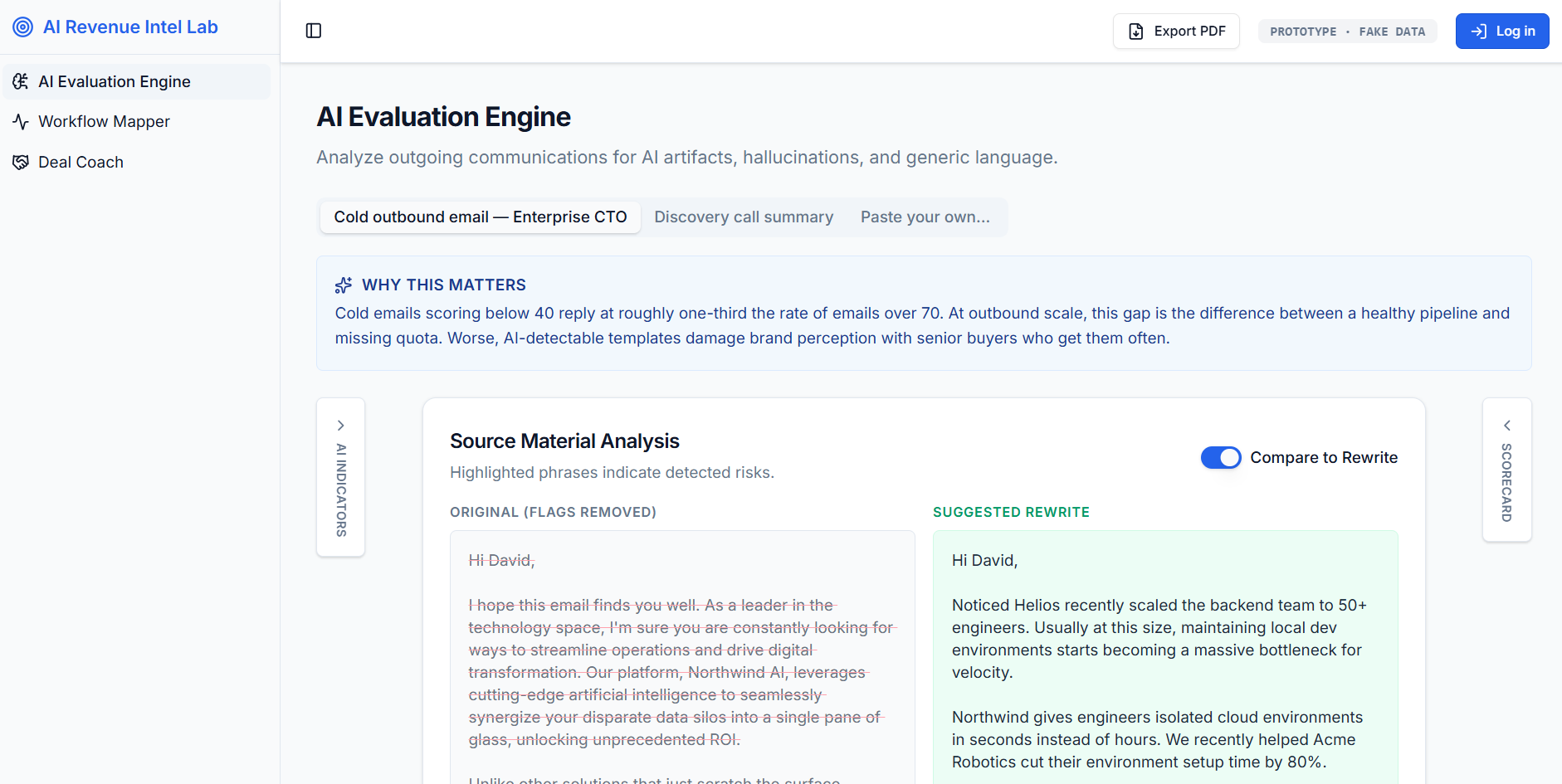Click the Compare to Rewrite label
Image resolution: width=1562 pixels, height=784 pixels.
coord(1324,458)
